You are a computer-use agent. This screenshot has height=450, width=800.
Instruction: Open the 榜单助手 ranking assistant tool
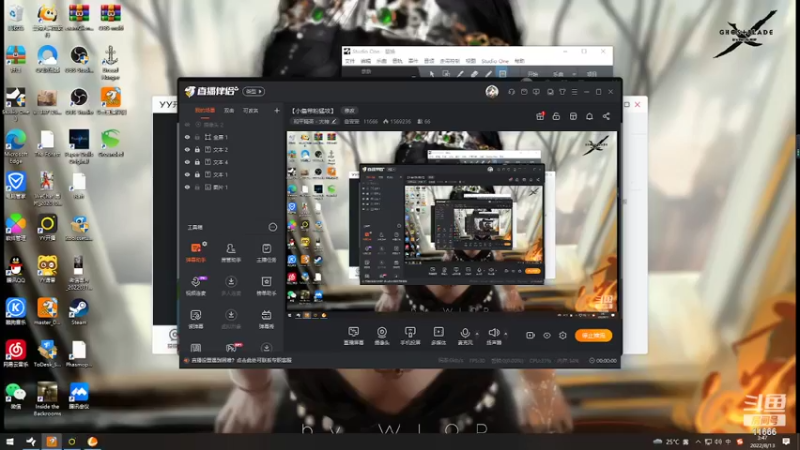click(266, 286)
